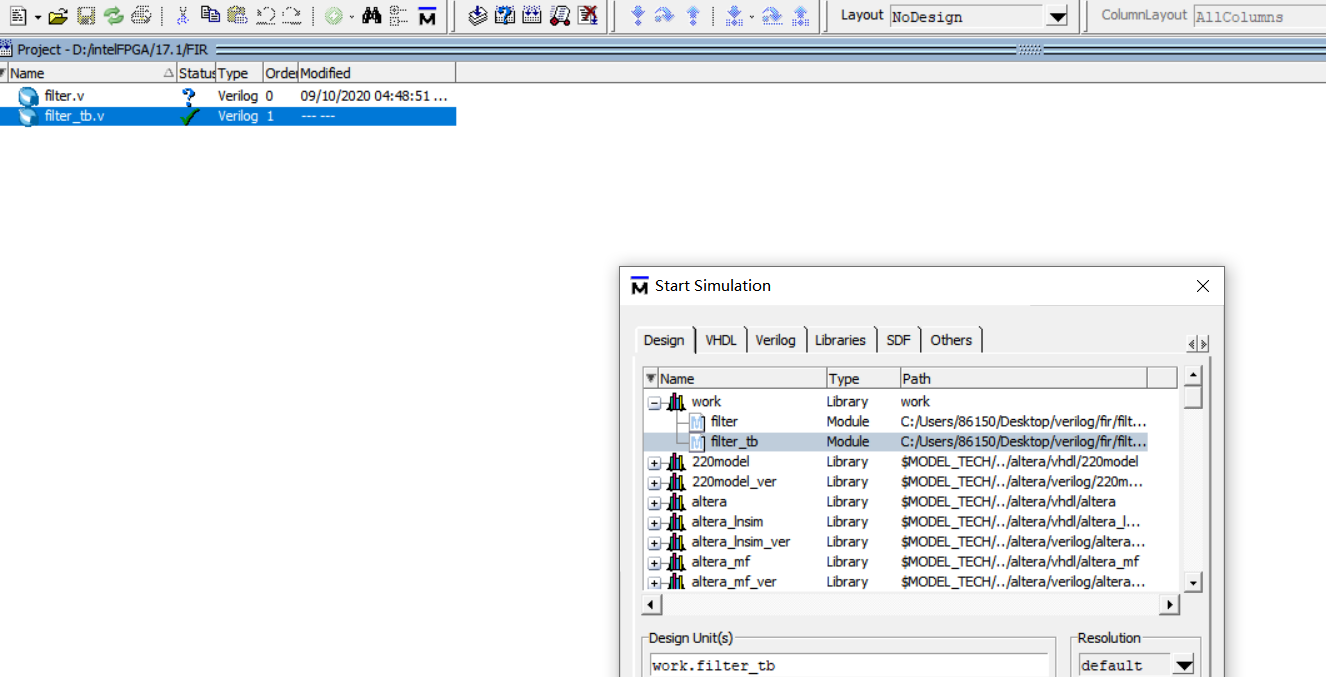Click the Design Unit(s) work.filter_tb field
Viewport: 1326px width, 677px height.
coord(849,666)
